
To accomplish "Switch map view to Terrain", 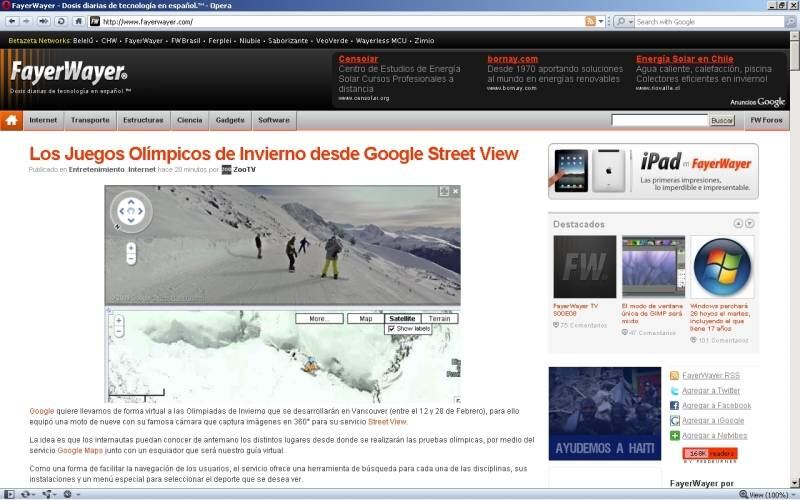I will click(439, 318).
